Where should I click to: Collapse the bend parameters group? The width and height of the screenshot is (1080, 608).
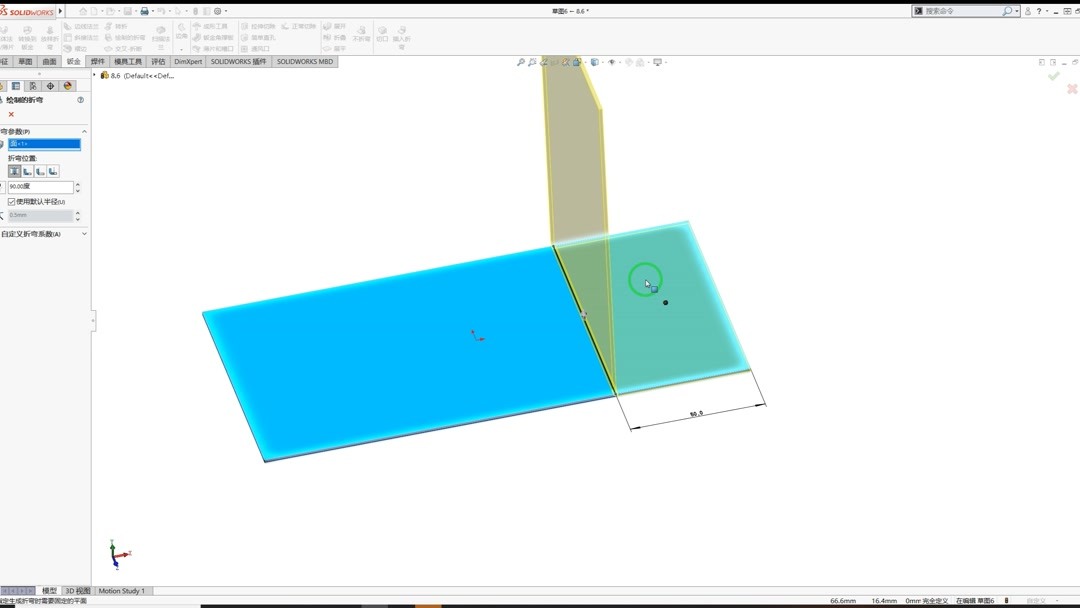click(84, 131)
